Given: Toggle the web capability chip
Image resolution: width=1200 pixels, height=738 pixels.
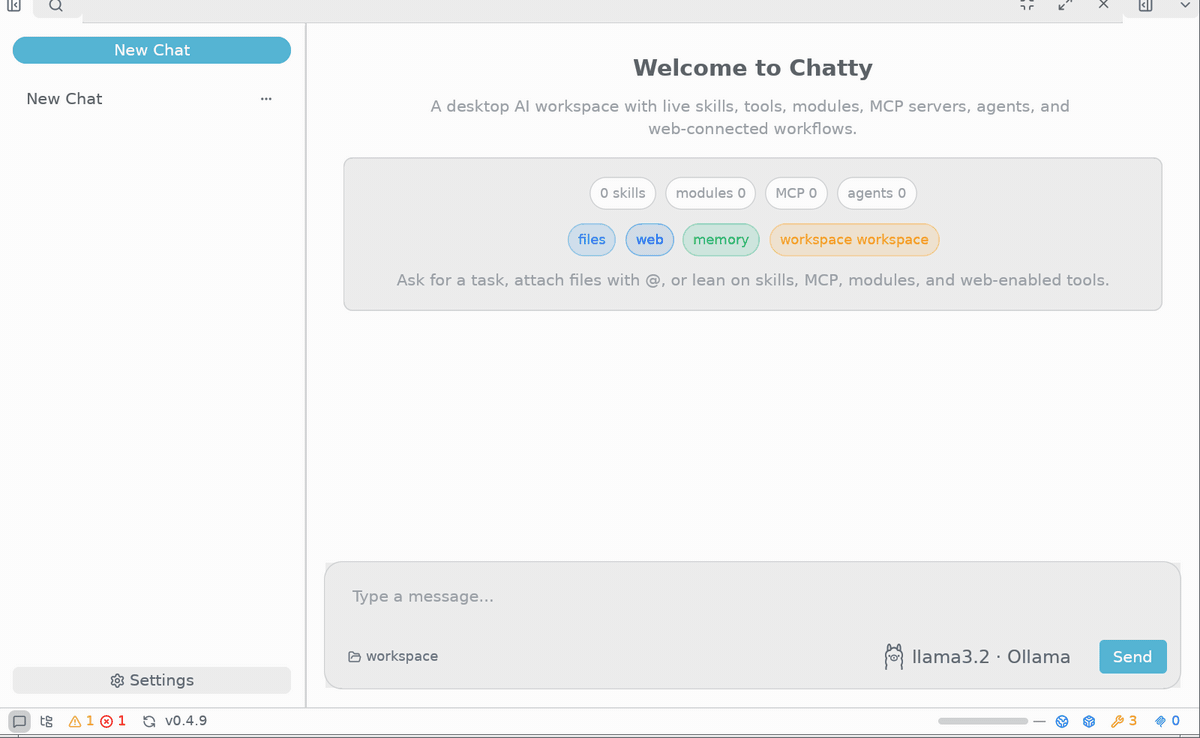Looking at the screenshot, I should [650, 239].
